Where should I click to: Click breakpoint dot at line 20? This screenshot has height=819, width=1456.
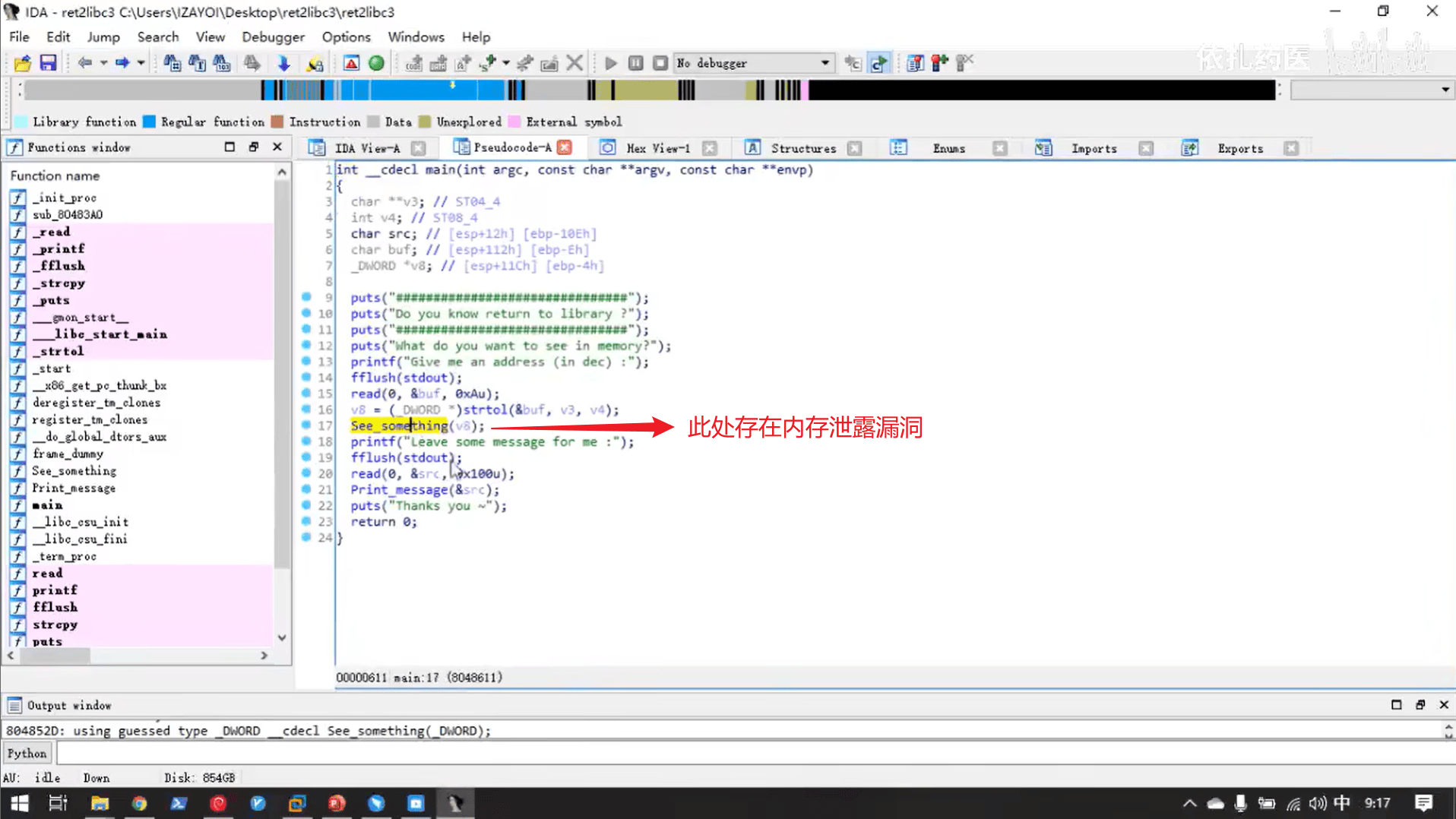306,473
